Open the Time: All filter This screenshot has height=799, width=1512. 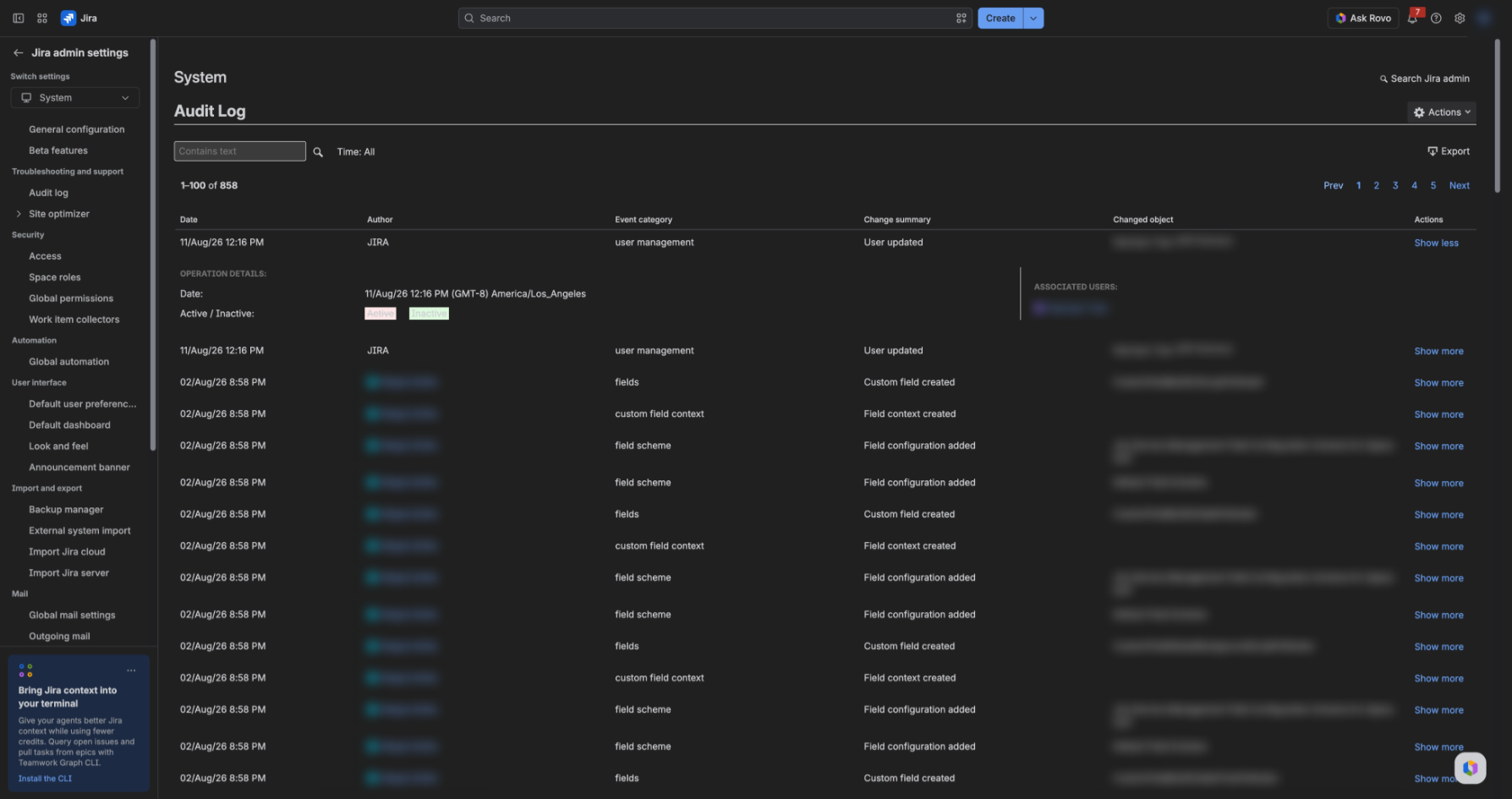pyautogui.click(x=356, y=152)
